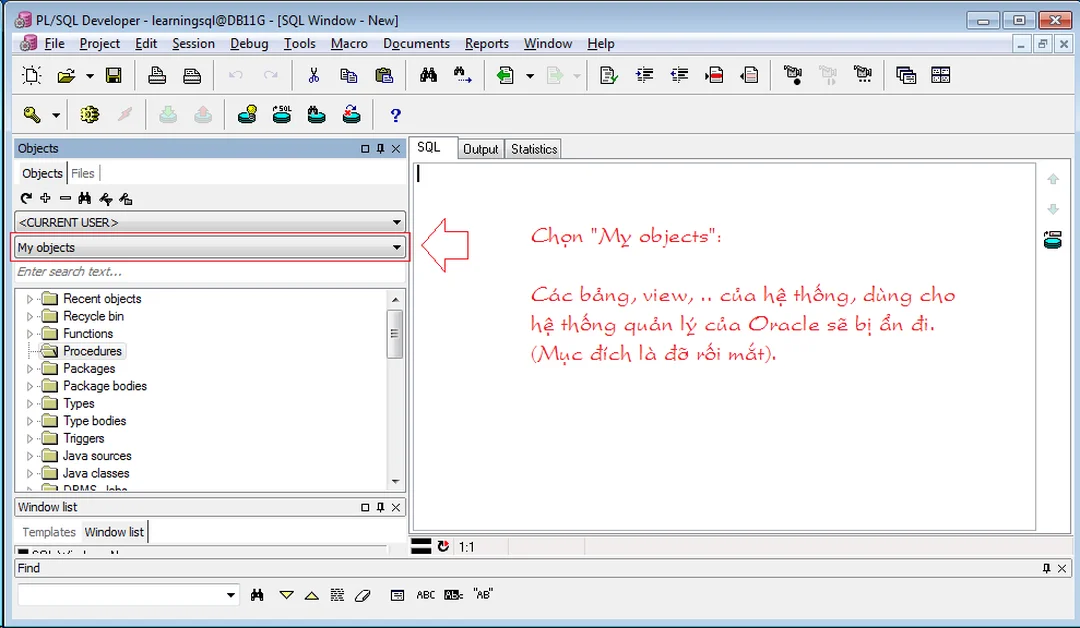The image size is (1080, 628).
Task: Open the File menu
Action: [54, 43]
